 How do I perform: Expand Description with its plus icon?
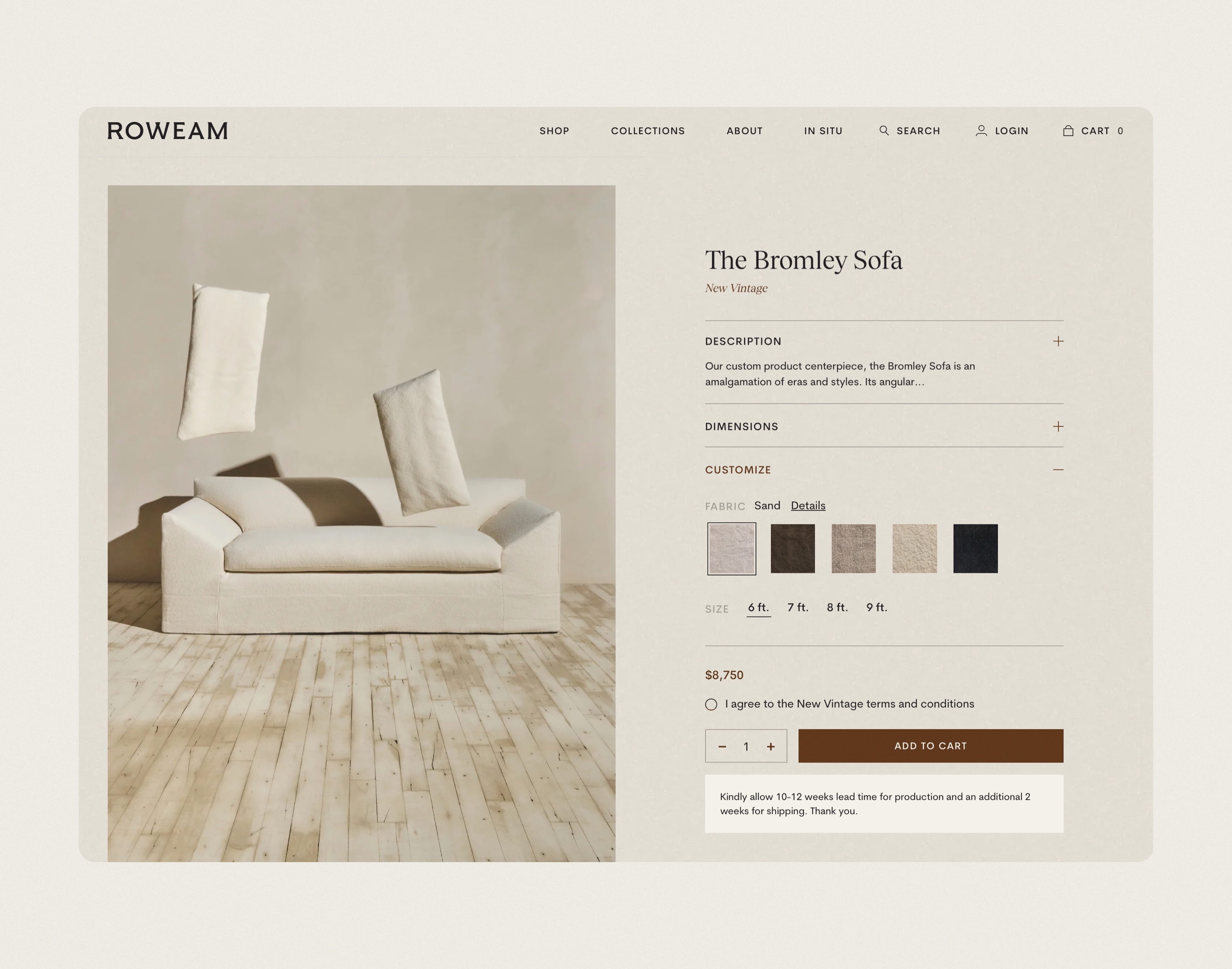[1058, 341]
